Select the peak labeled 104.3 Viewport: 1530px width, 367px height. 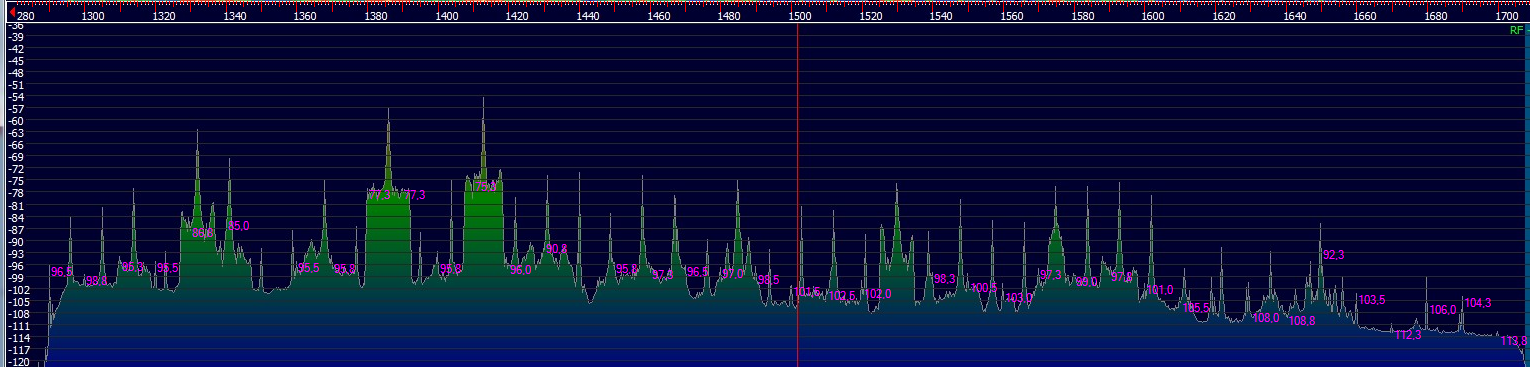click(x=1477, y=303)
